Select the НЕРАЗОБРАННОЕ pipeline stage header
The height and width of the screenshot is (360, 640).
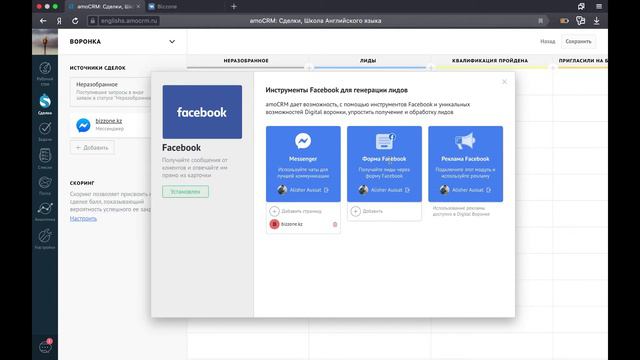click(x=246, y=60)
